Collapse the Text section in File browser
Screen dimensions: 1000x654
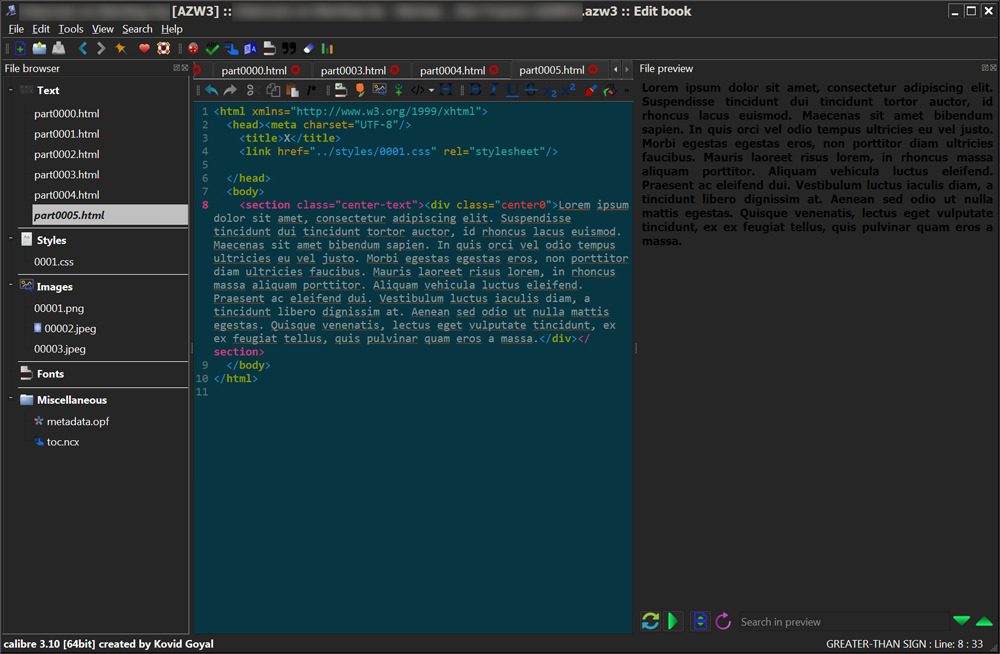pos(10,90)
